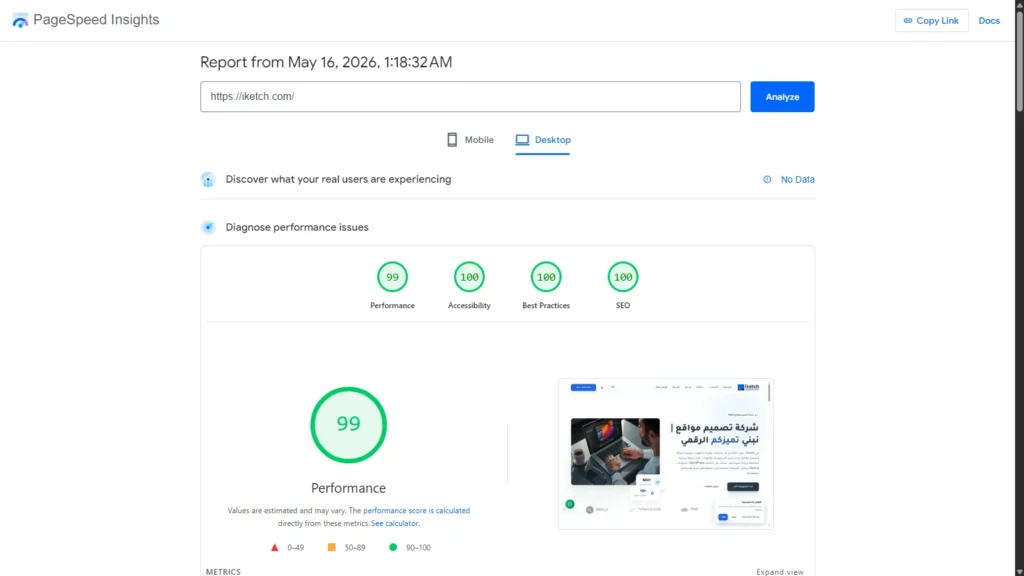The image size is (1024, 576).
Task: Open the 'performance score is calculated' link
Action: pyautogui.click(x=416, y=511)
